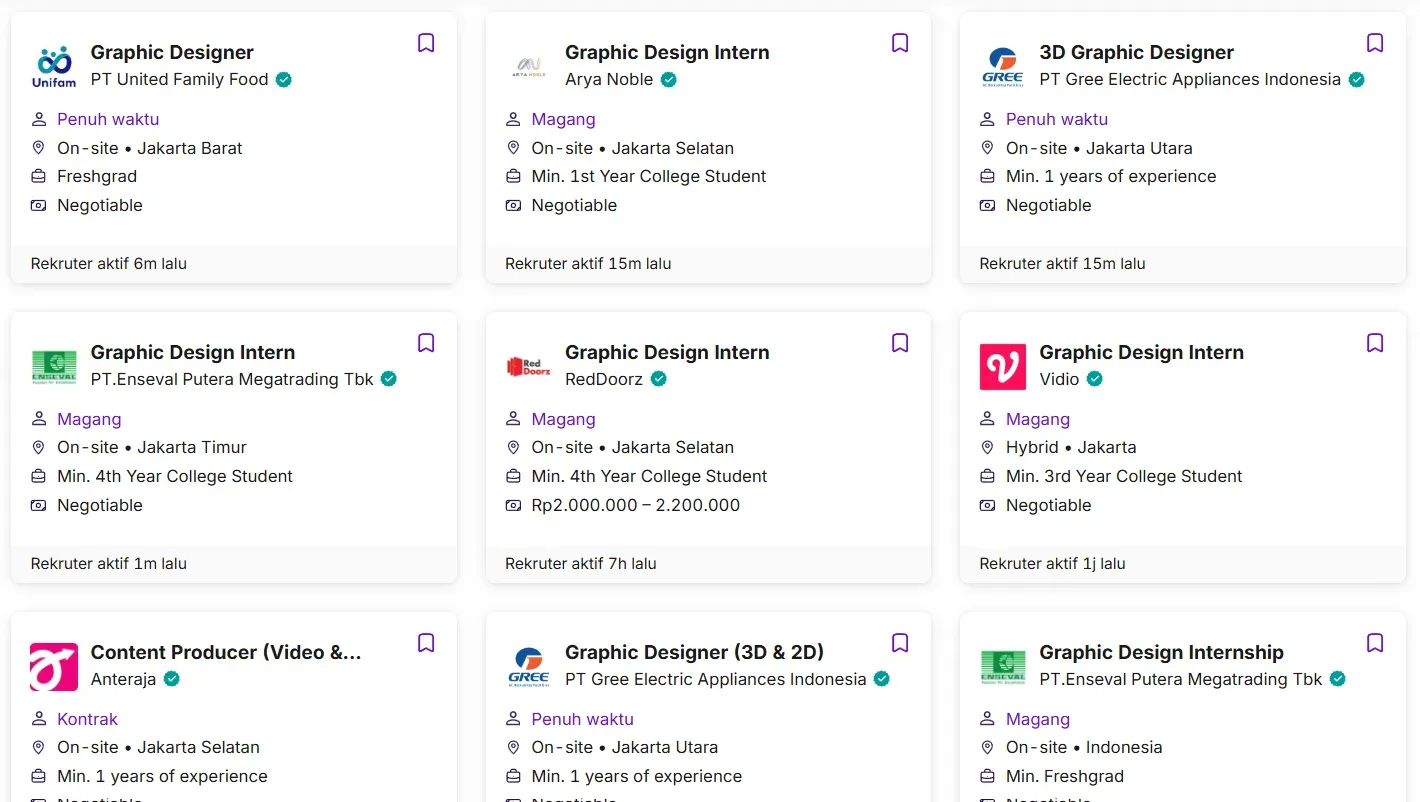Visit the RedDoorz company name
This screenshot has width=1420, height=802.
tap(604, 379)
